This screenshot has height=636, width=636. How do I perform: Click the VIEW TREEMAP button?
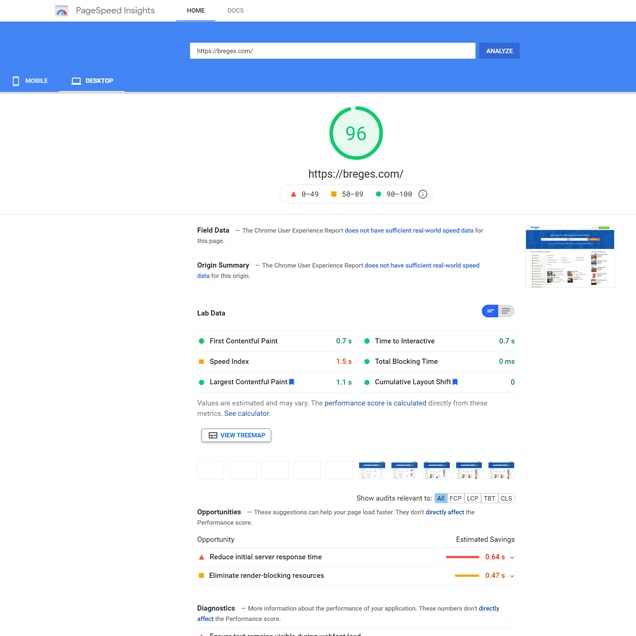[x=236, y=435]
